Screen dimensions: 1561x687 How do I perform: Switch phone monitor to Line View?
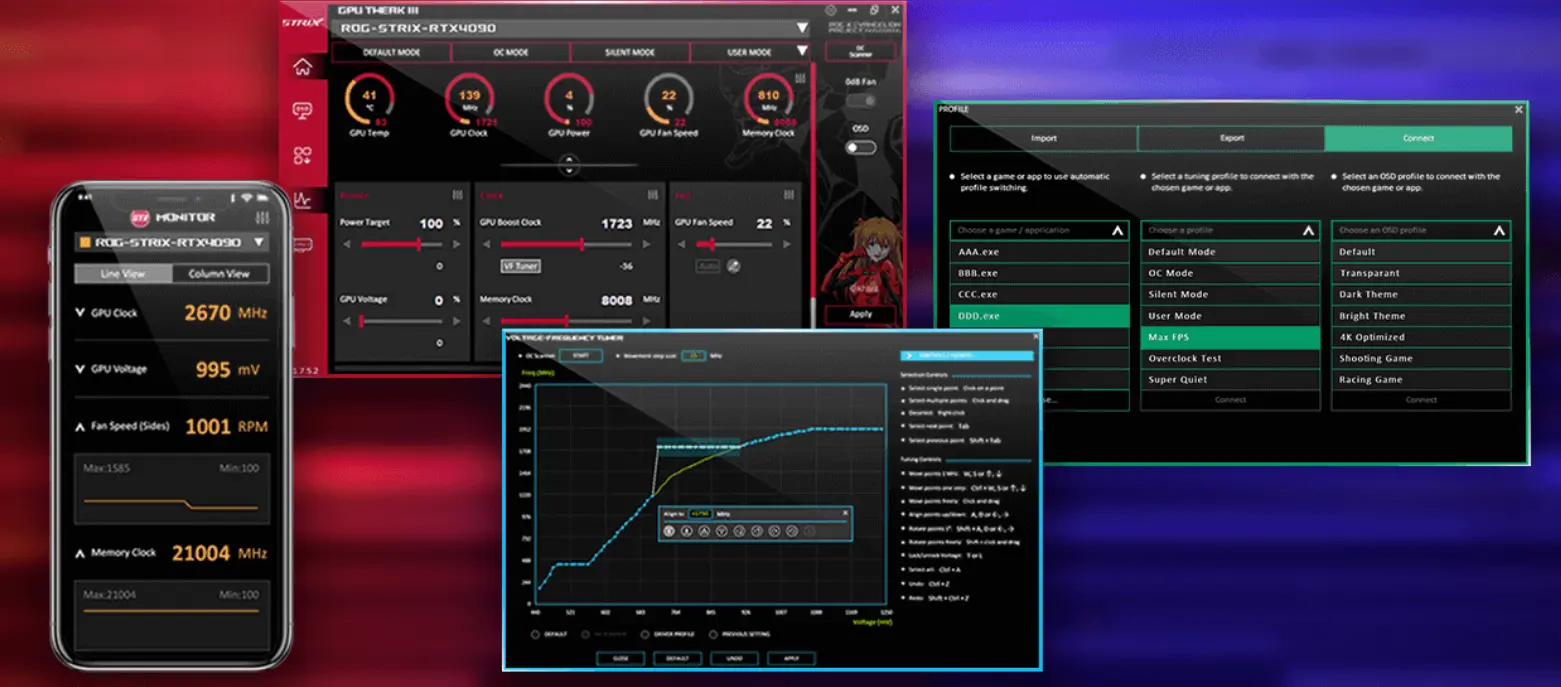[123, 273]
